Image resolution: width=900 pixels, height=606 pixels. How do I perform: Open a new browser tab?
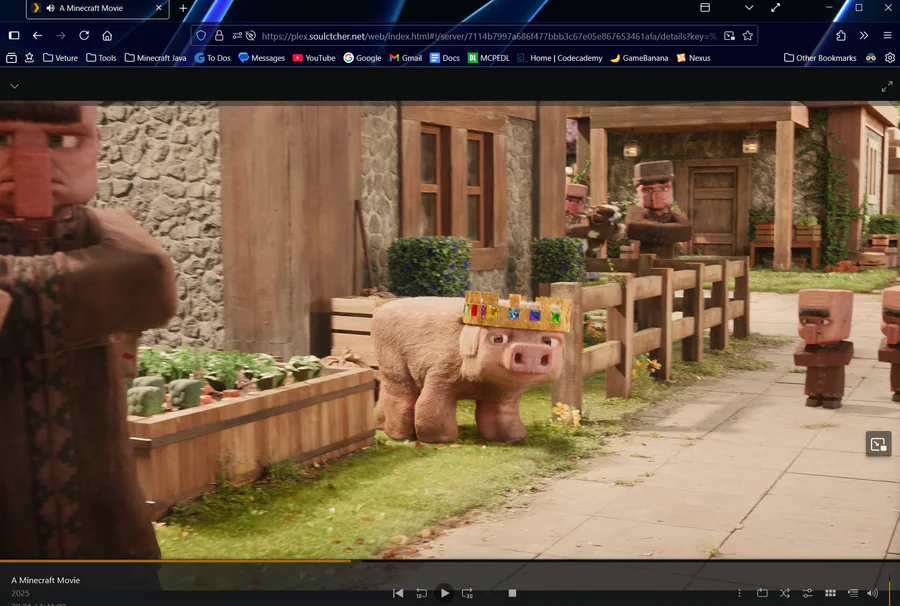[x=183, y=8]
